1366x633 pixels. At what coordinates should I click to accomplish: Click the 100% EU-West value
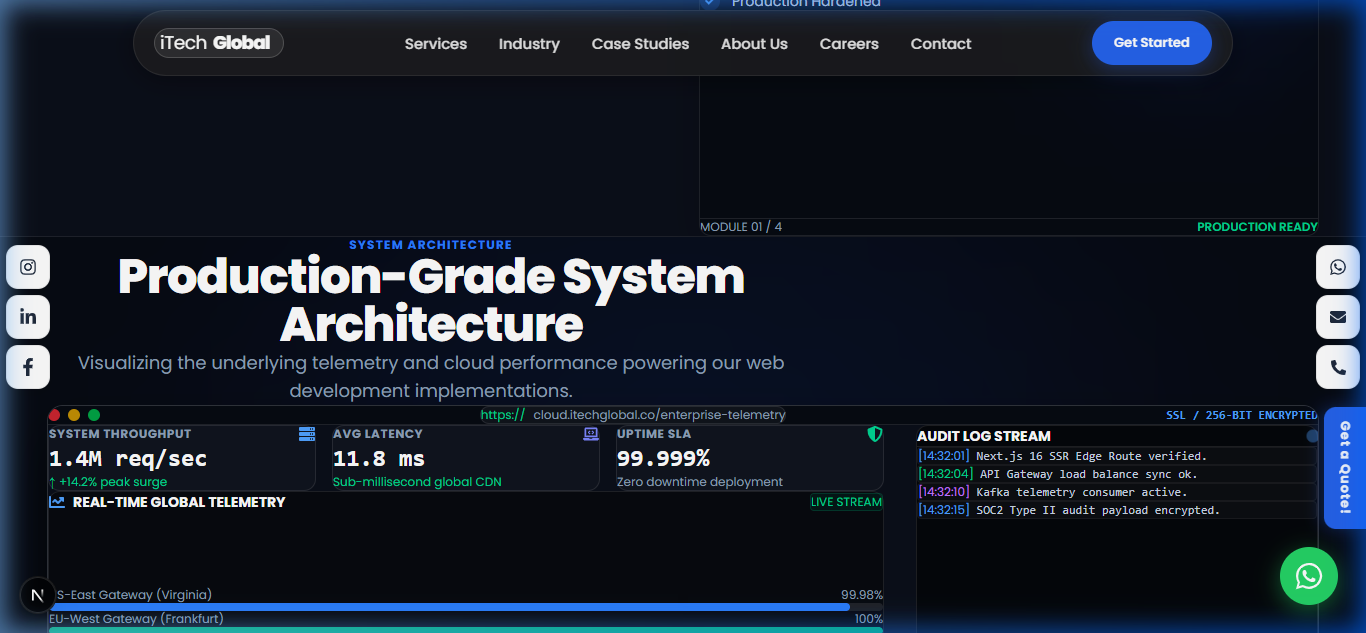point(869,619)
